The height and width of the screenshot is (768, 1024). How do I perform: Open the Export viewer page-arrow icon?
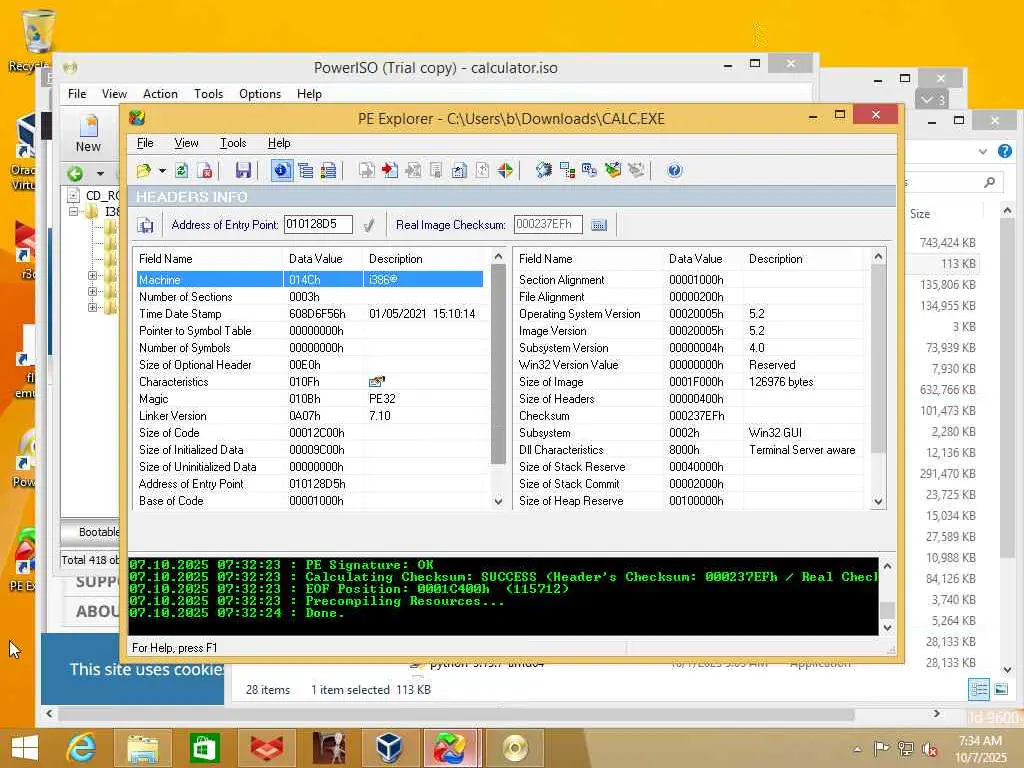367,171
